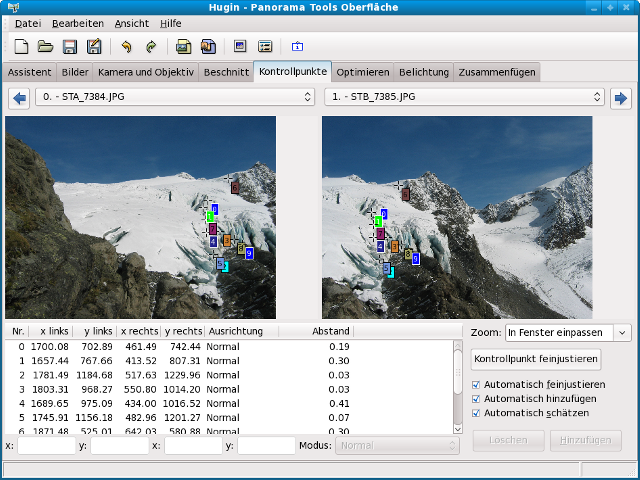Screen dimensions: 640x480
Task: Click Kontrollpunkt feinjustieren button
Action: 537,359
